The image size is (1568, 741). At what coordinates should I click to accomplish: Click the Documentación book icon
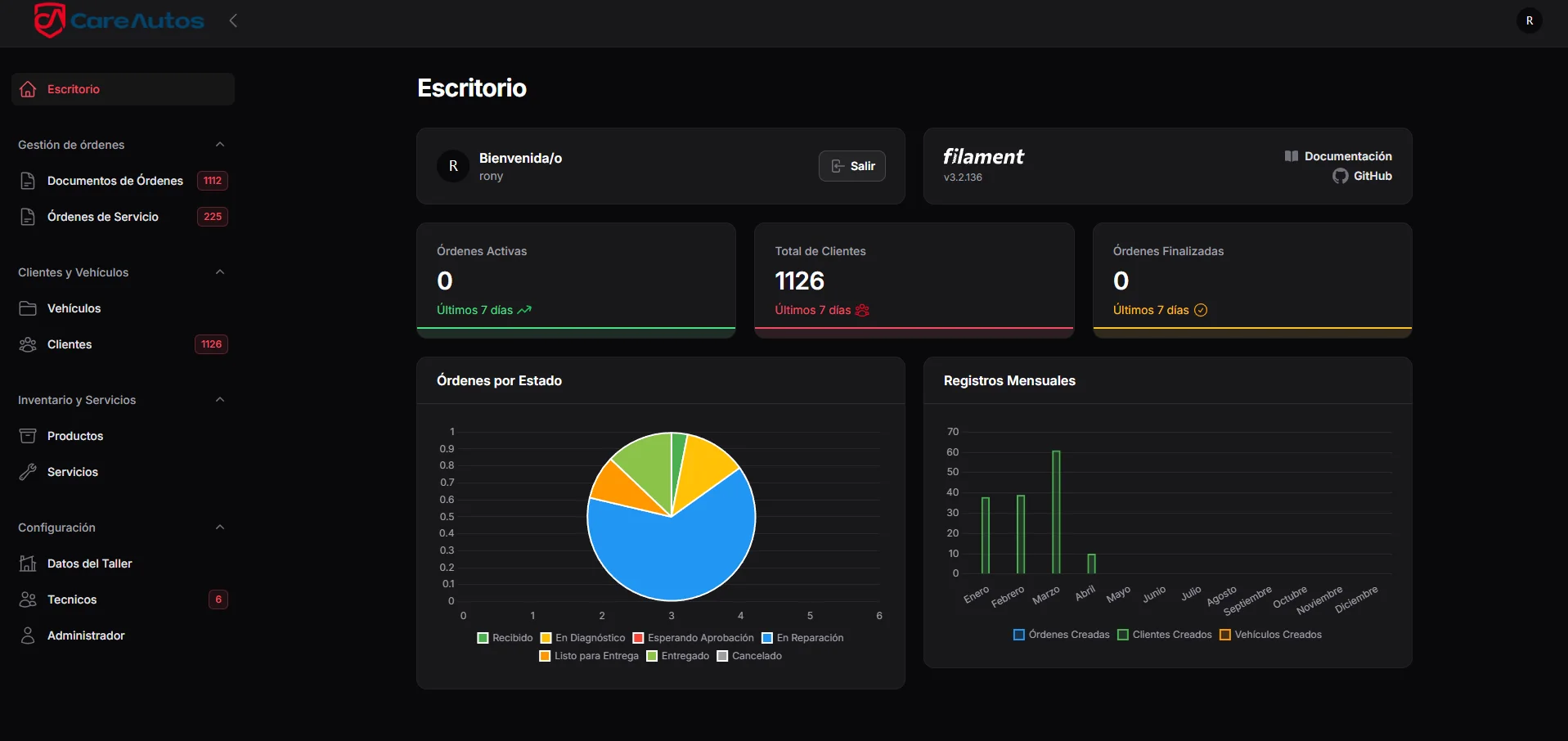pos(1292,156)
